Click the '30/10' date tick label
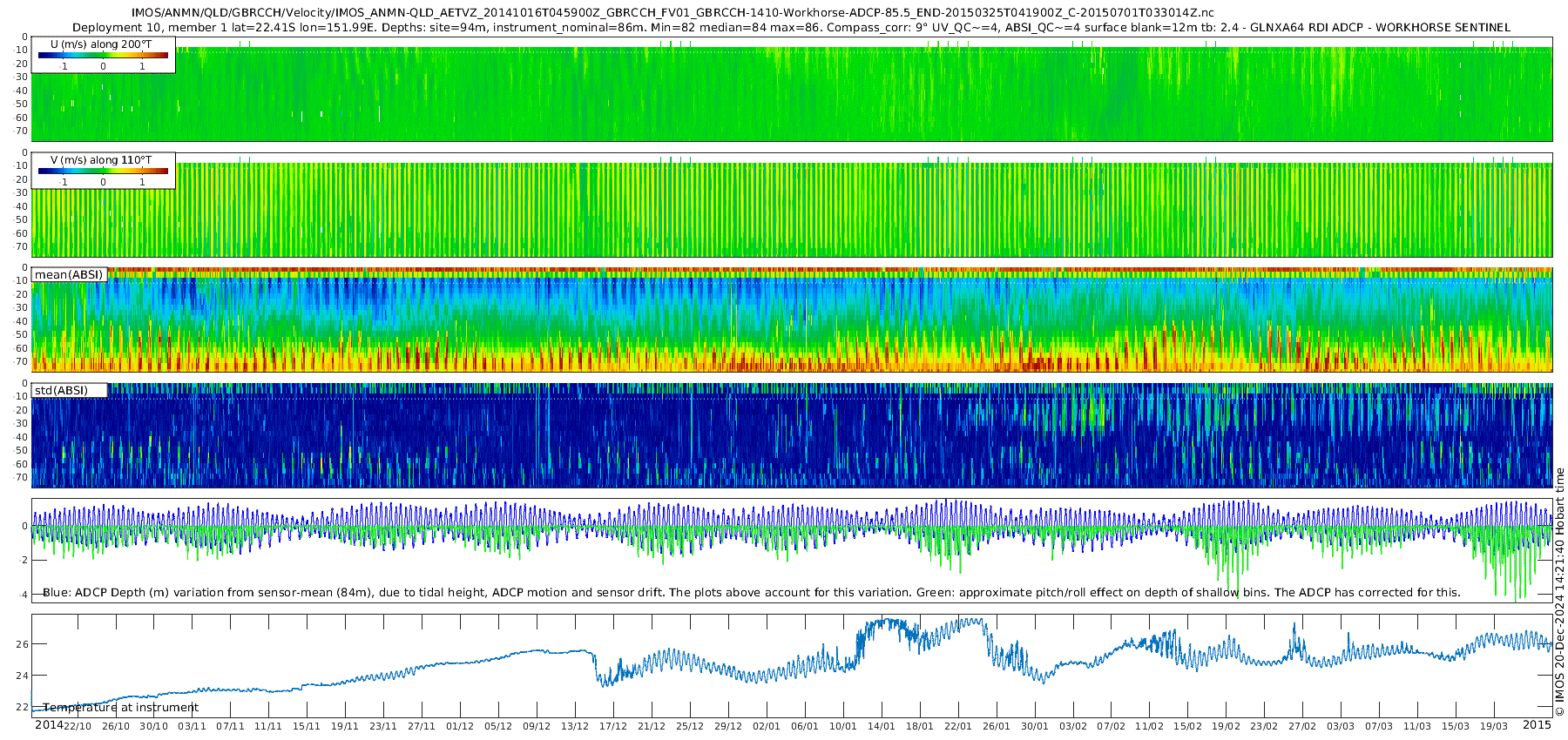The width and height of the screenshot is (1568, 740). (153, 726)
